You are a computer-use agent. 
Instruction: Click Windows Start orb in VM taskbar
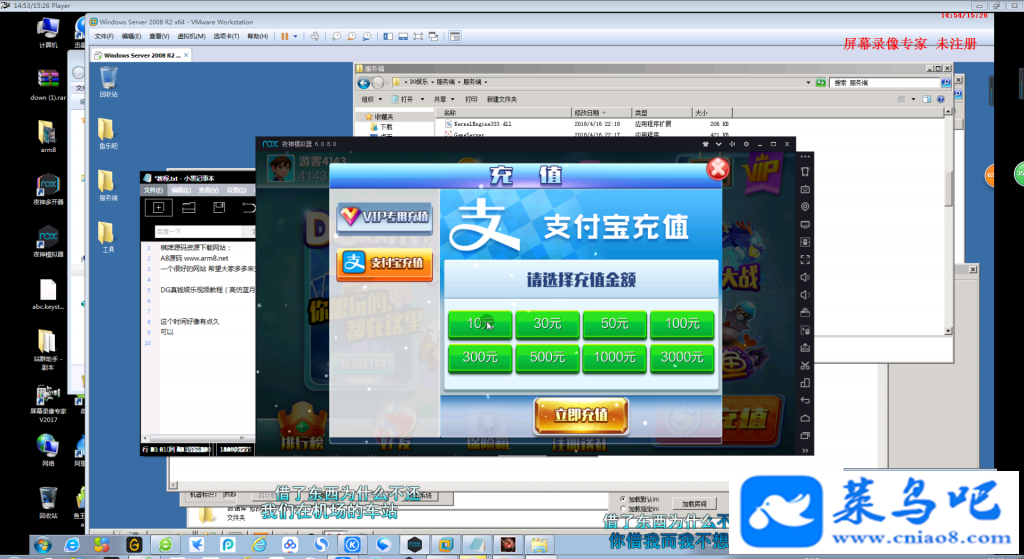point(42,545)
